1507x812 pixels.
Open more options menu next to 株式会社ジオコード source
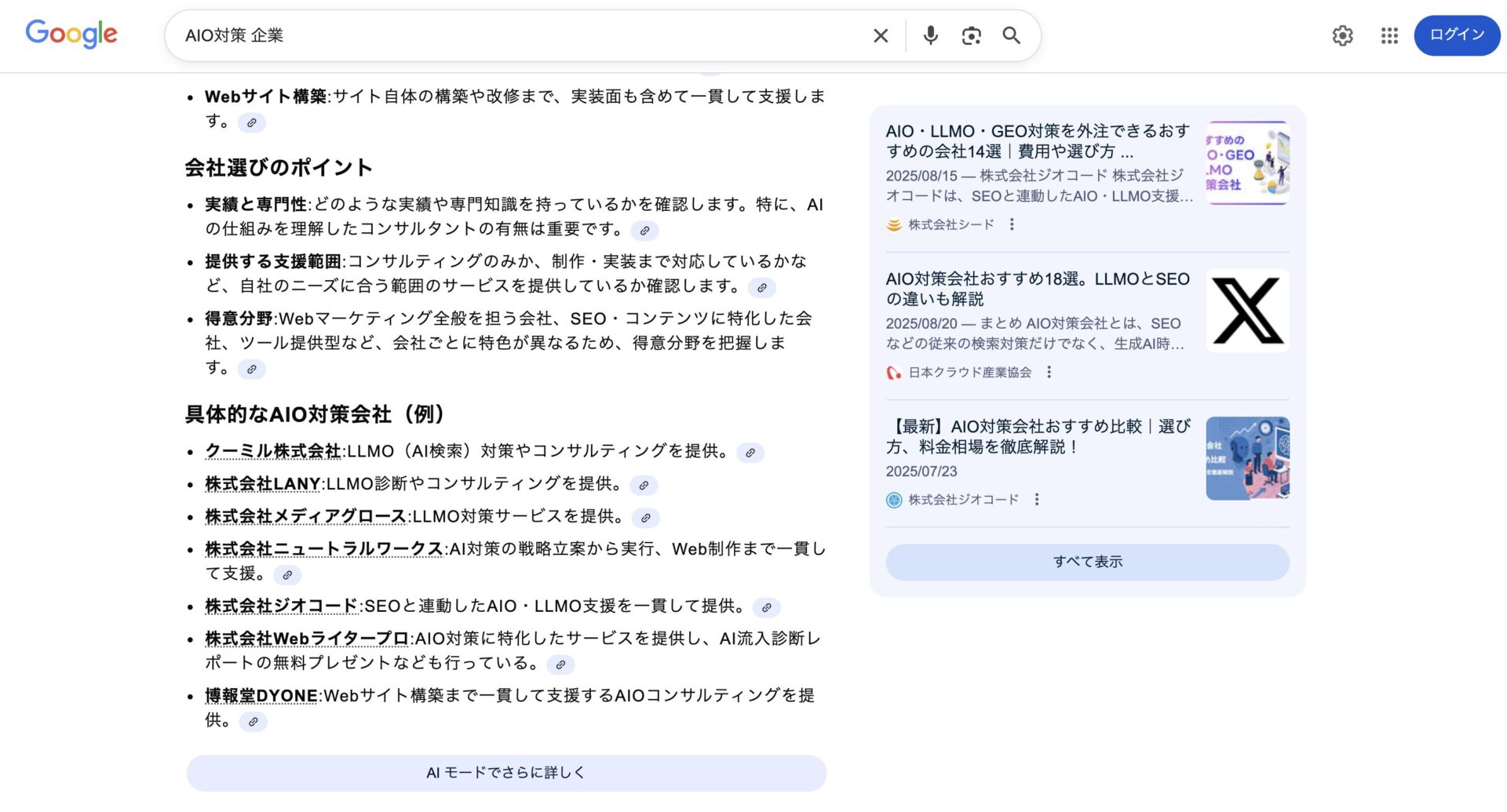click(x=1036, y=499)
